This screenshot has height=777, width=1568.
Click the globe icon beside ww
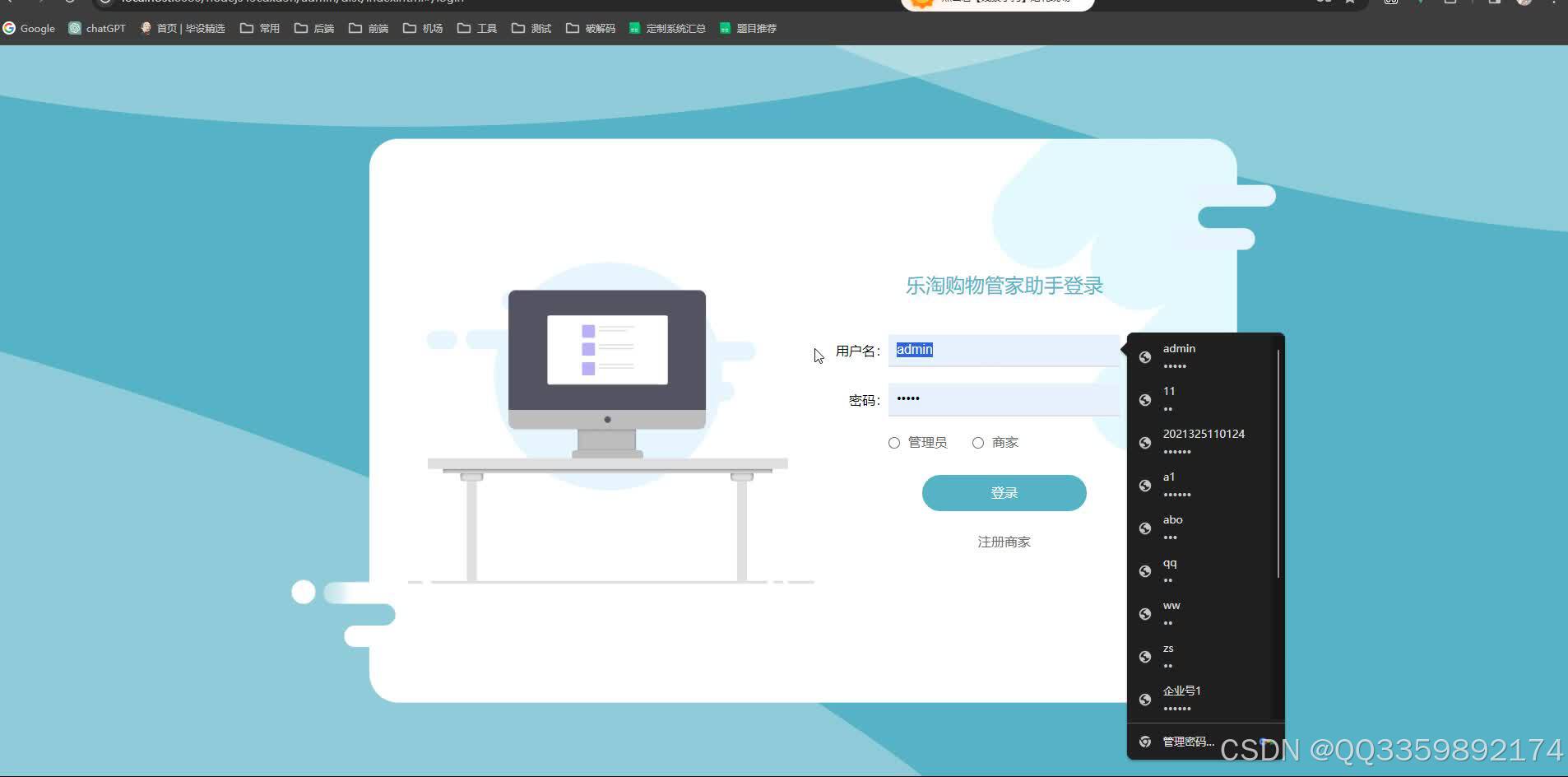click(x=1145, y=614)
